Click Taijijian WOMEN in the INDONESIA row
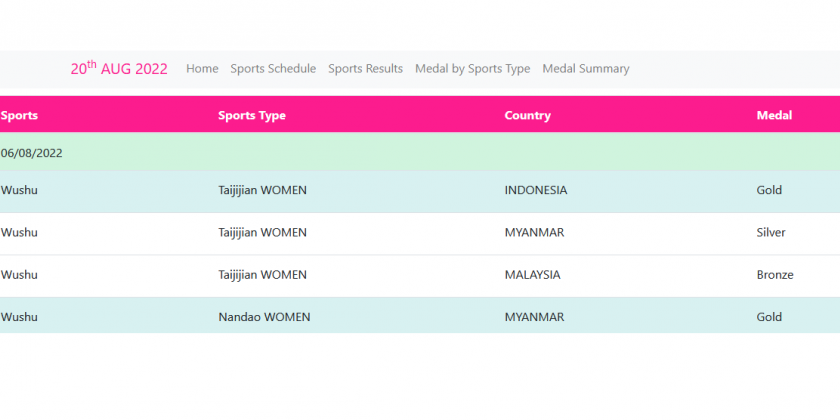 point(262,190)
